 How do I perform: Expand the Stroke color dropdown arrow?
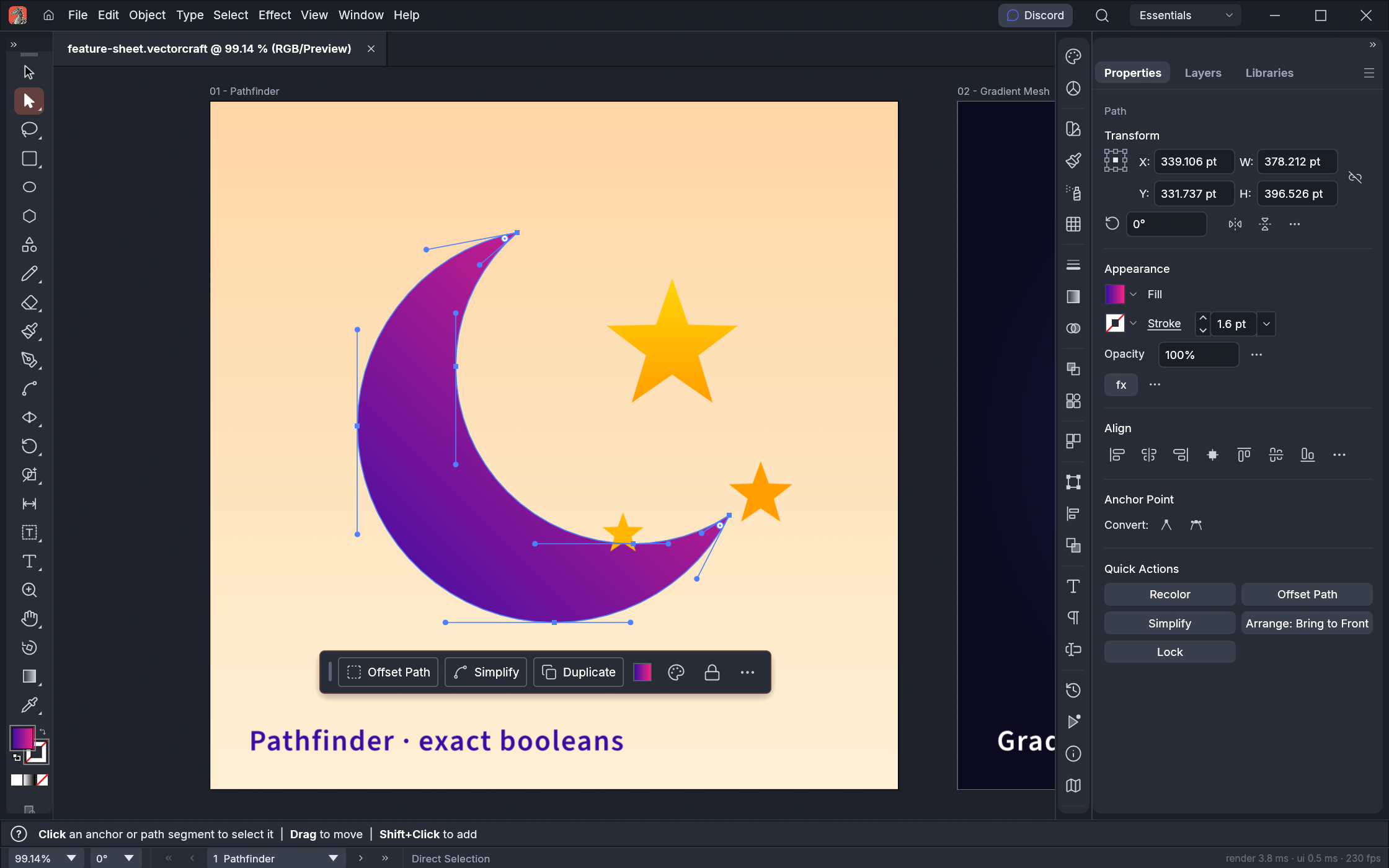pos(1134,324)
